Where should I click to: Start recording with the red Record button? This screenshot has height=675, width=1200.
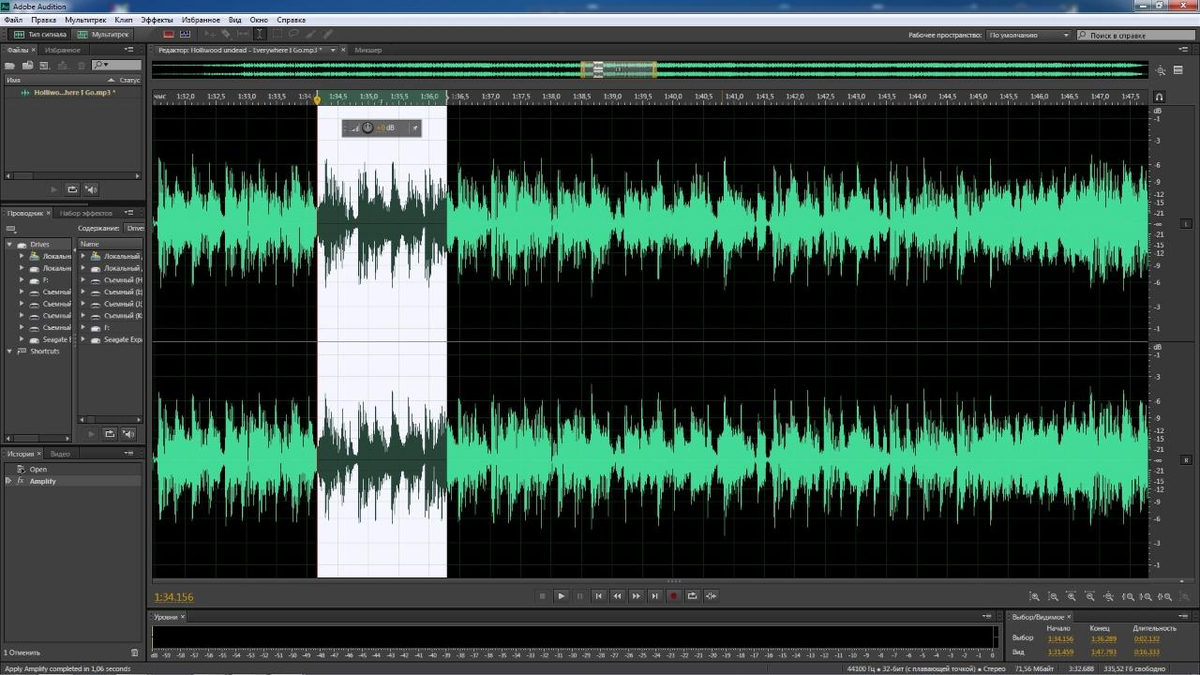click(x=673, y=596)
